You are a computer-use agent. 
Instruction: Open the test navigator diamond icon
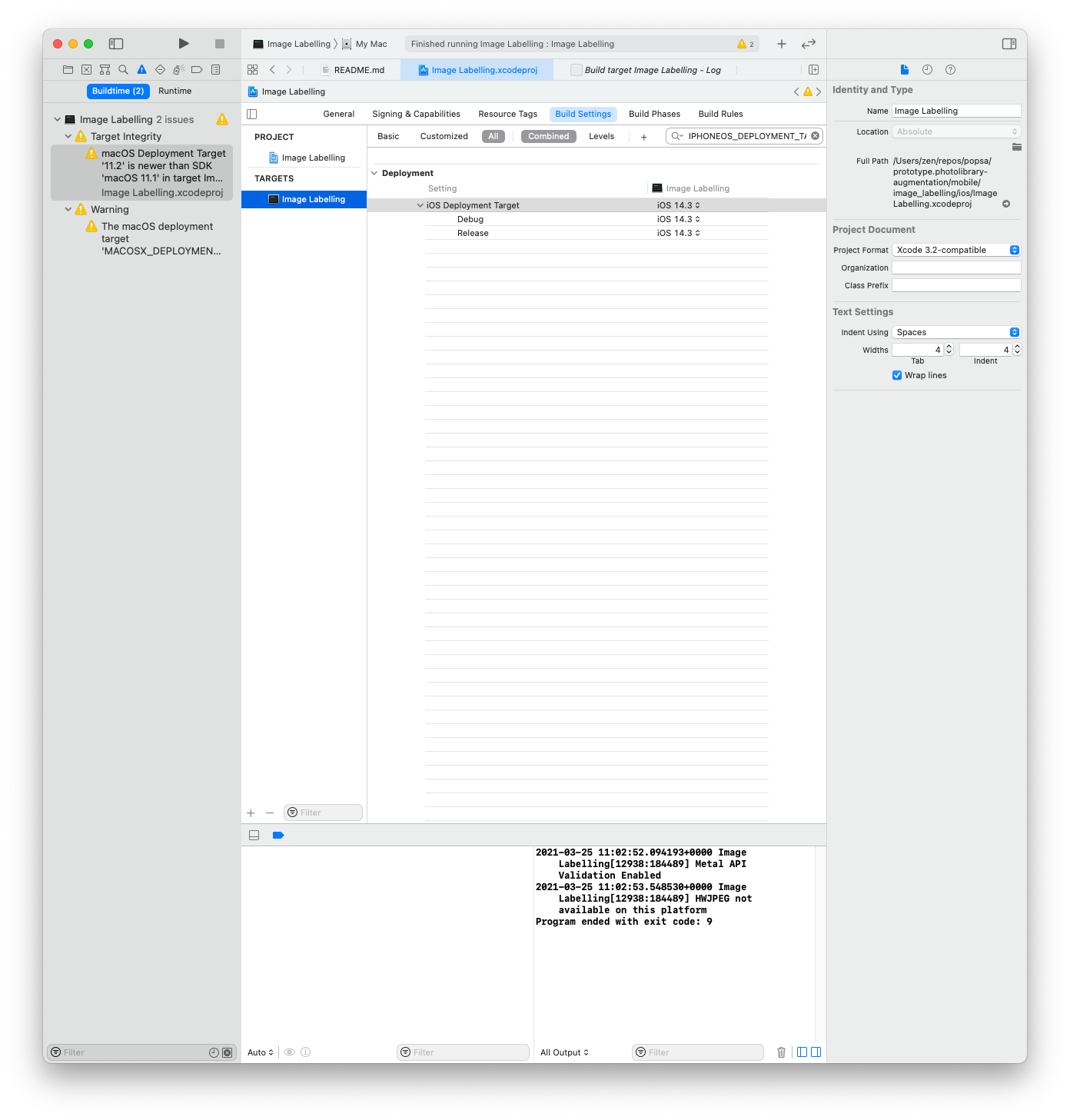point(160,70)
